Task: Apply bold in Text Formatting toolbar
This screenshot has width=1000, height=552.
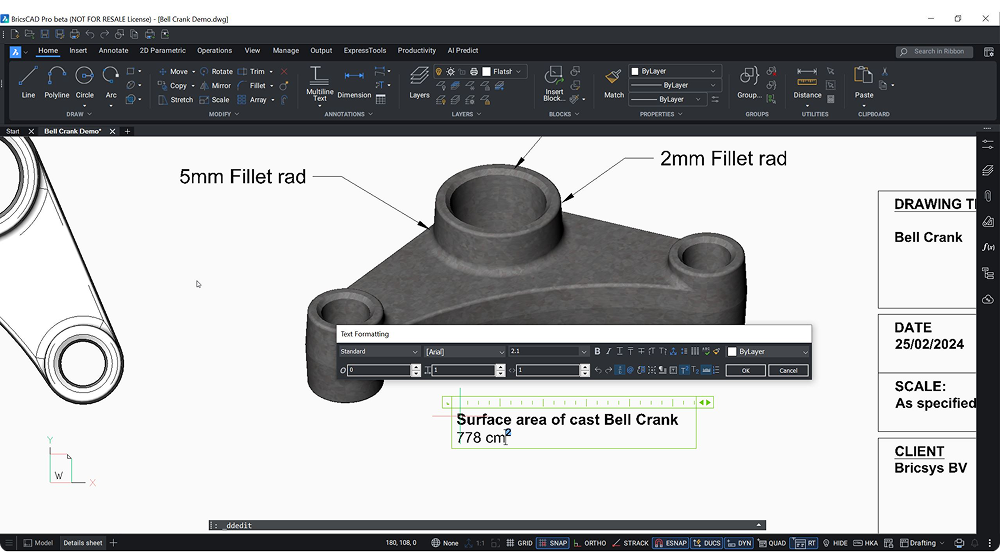Action: click(x=598, y=352)
